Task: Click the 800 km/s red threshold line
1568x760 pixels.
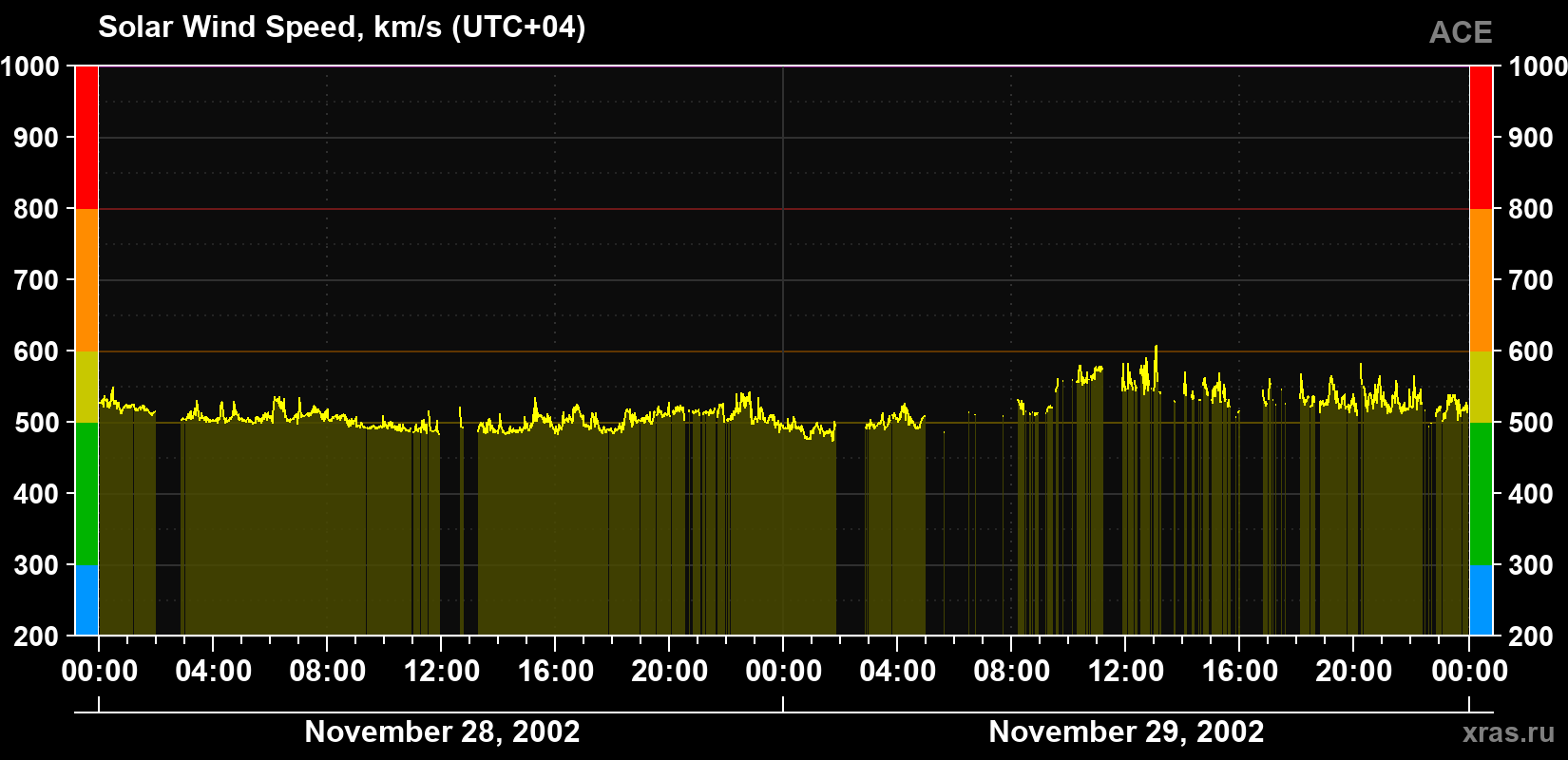Action: 783,209
